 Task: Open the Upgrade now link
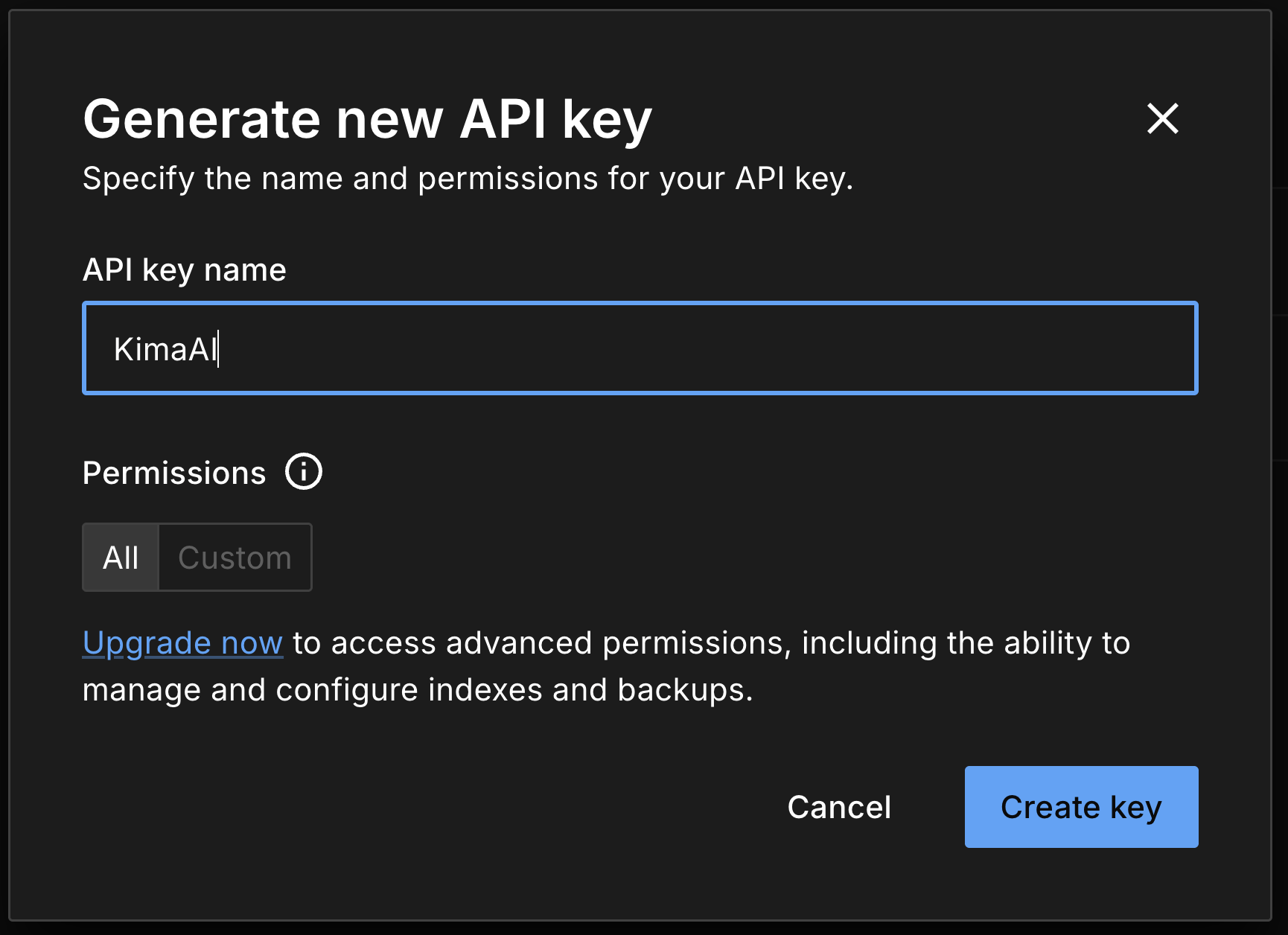pyautogui.click(x=182, y=642)
